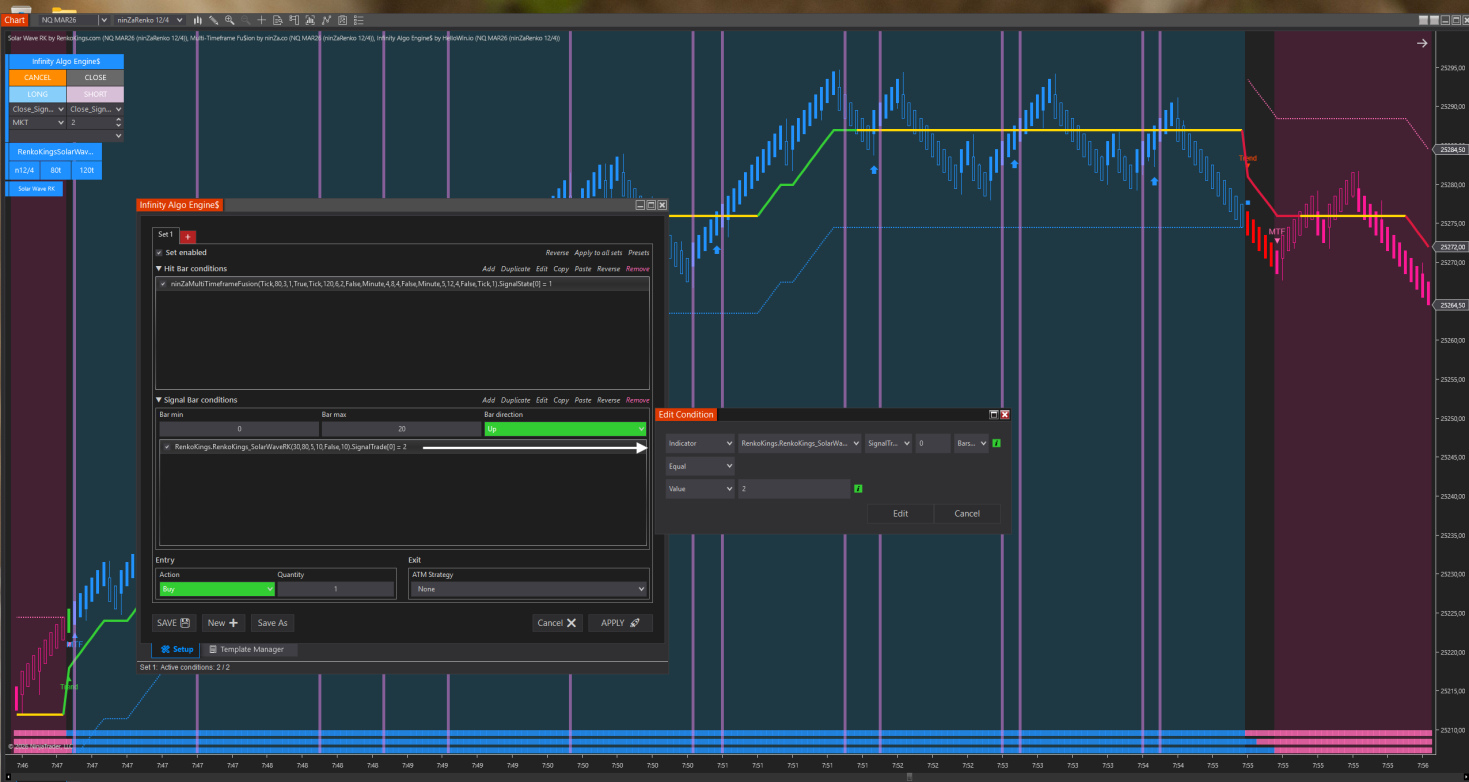Click the zoom in magnifier icon
The image size is (1469, 782).
pyautogui.click(x=229, y=20)
